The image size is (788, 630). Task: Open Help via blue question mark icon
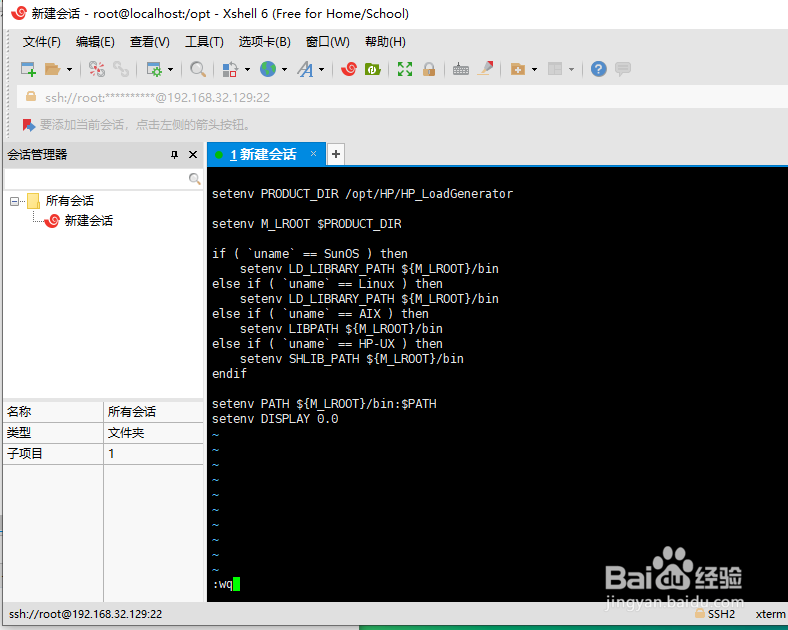coord(599,69)
